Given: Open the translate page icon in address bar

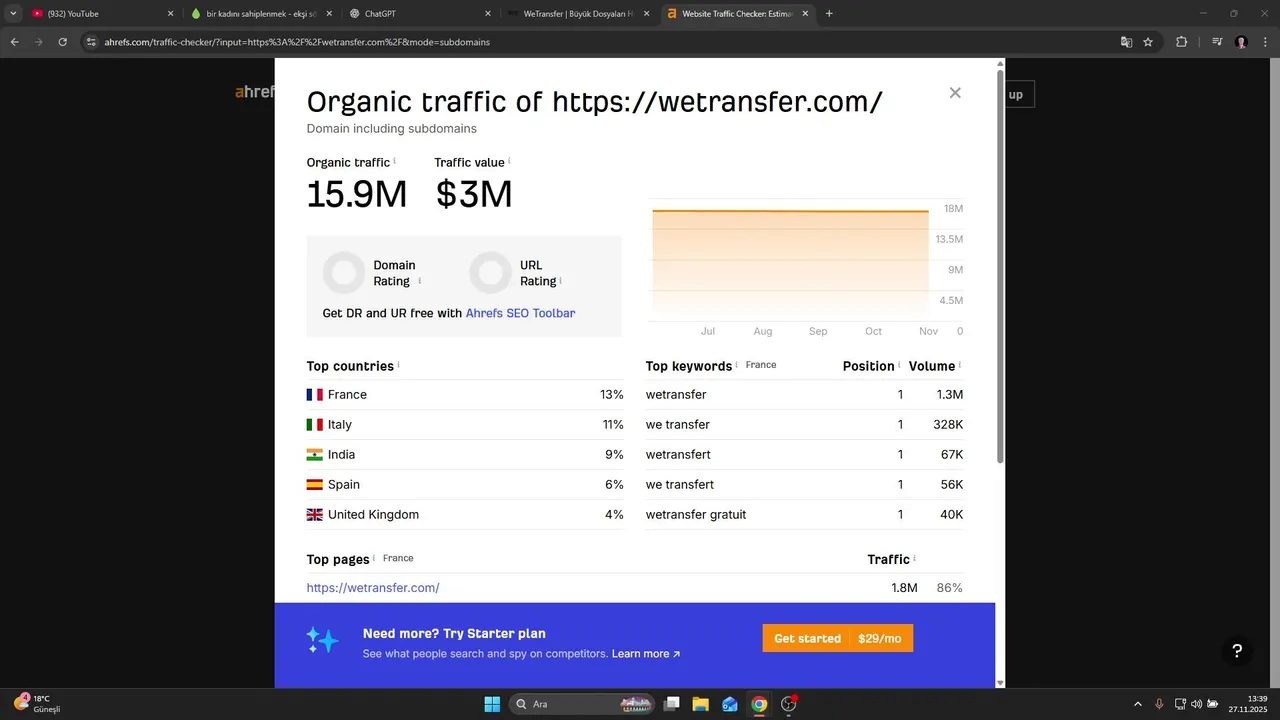Looking at the screenshot, I should (1126, 42).
